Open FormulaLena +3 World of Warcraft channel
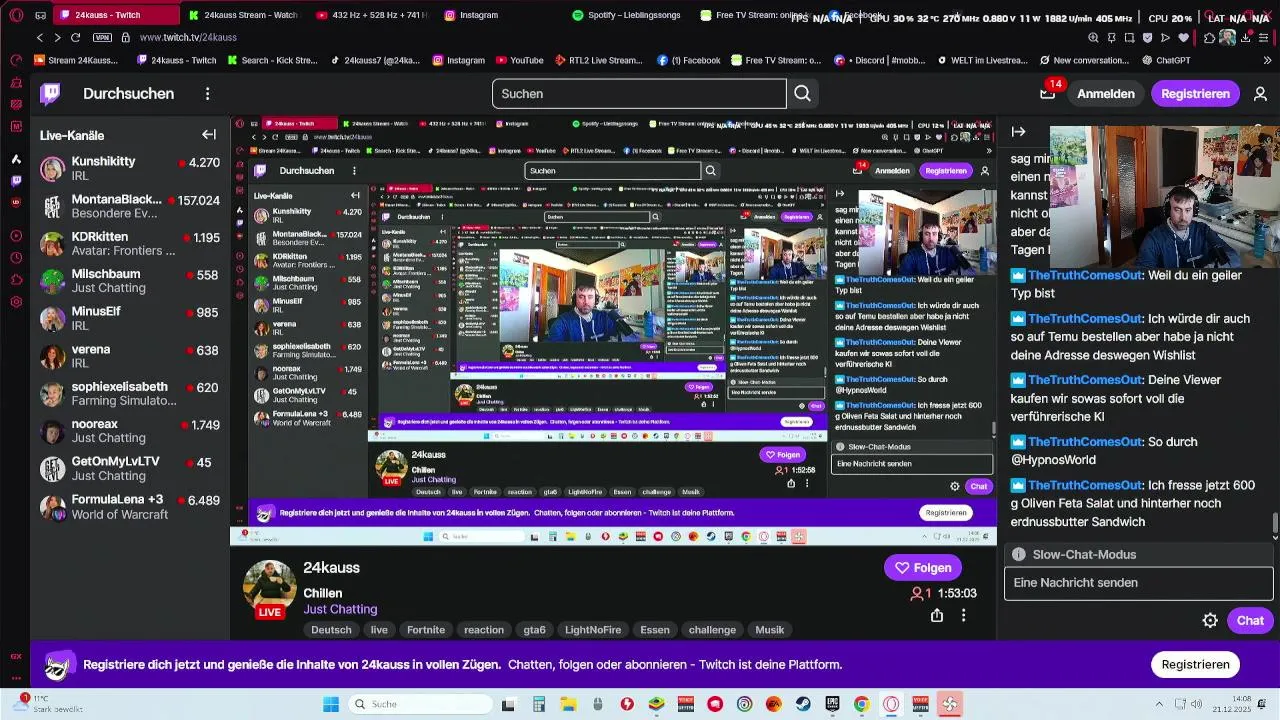Screen dimensions: 1280x720 pos(130,507)
